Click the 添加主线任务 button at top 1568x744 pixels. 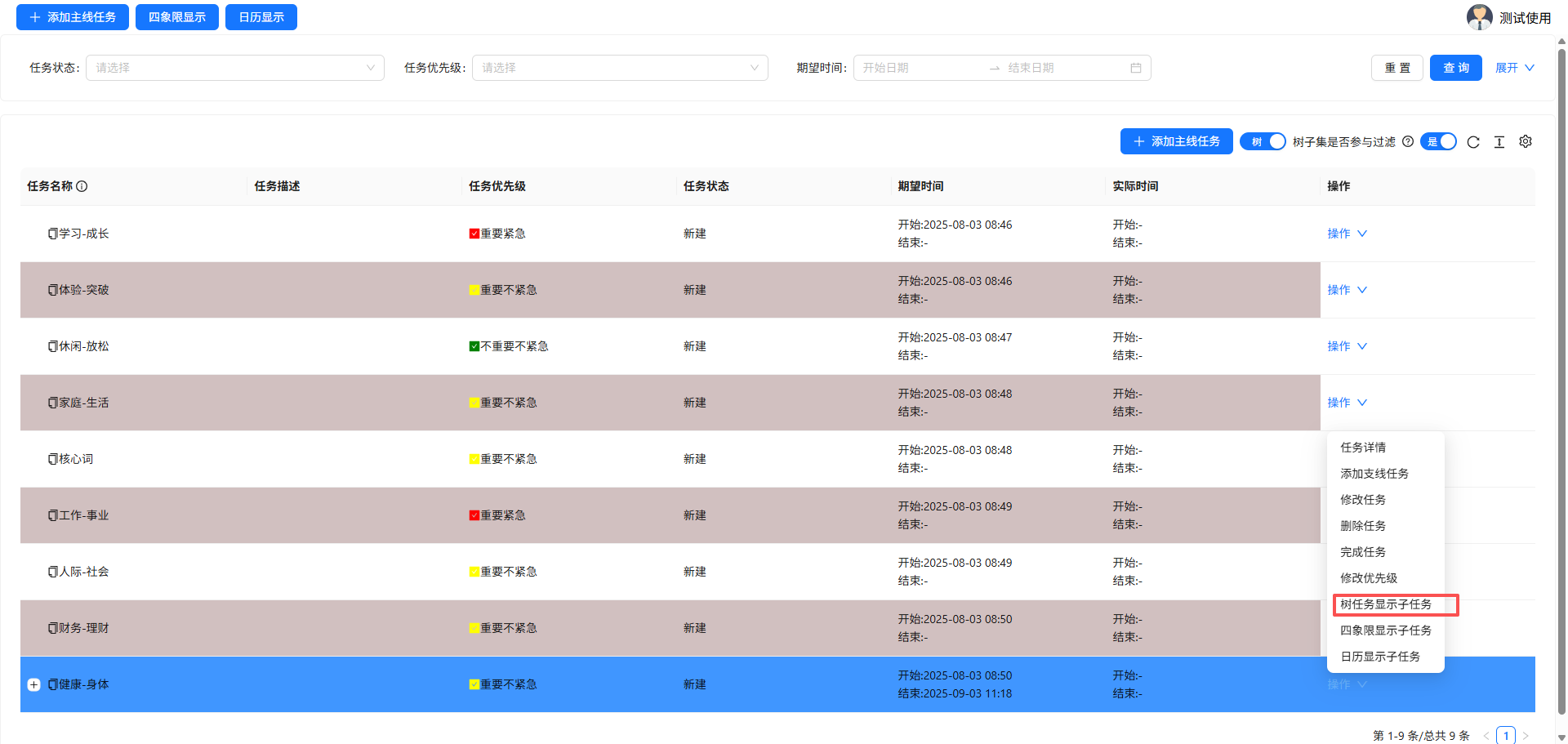click(x=72, y=16)
